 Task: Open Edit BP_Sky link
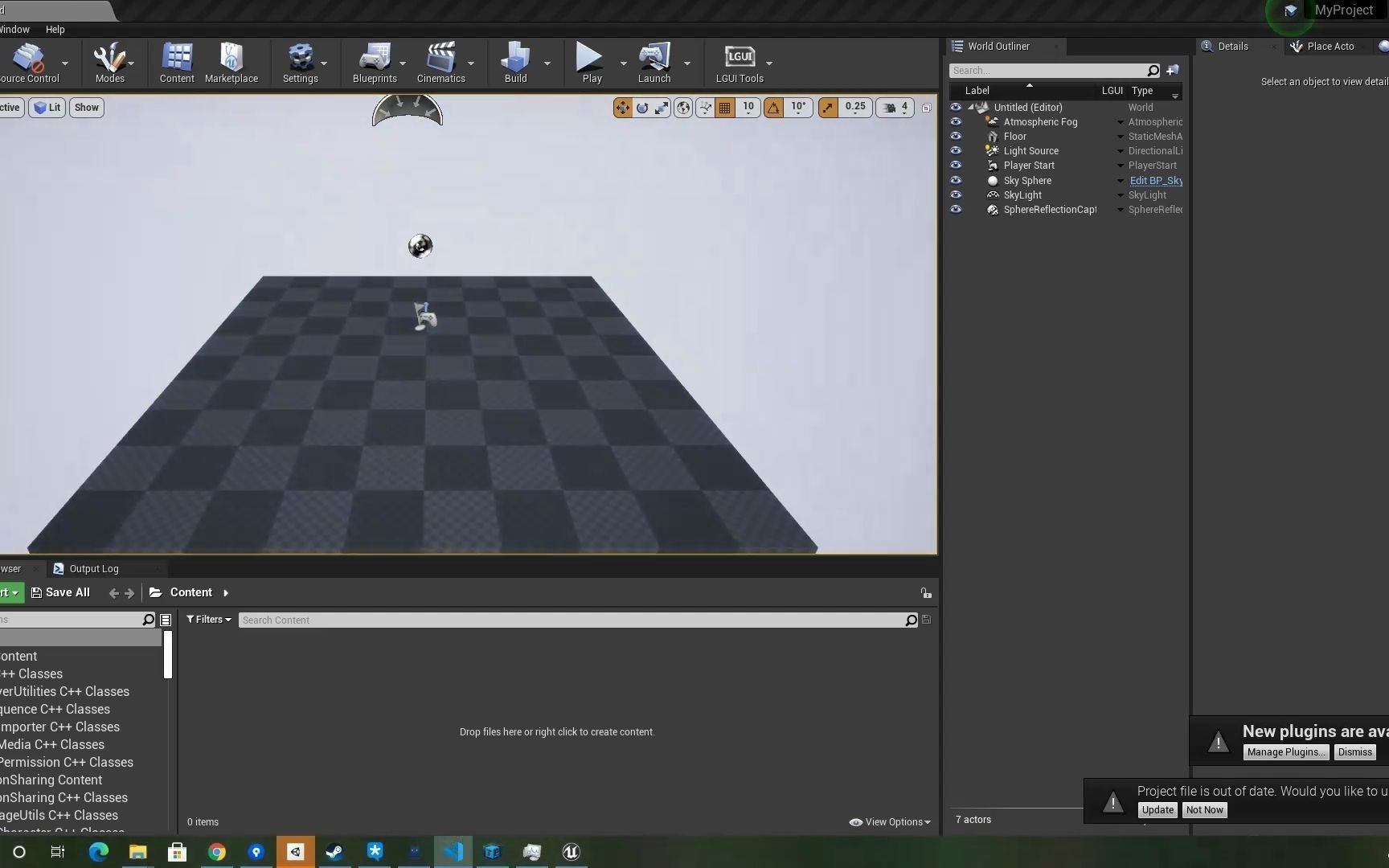1156,181
